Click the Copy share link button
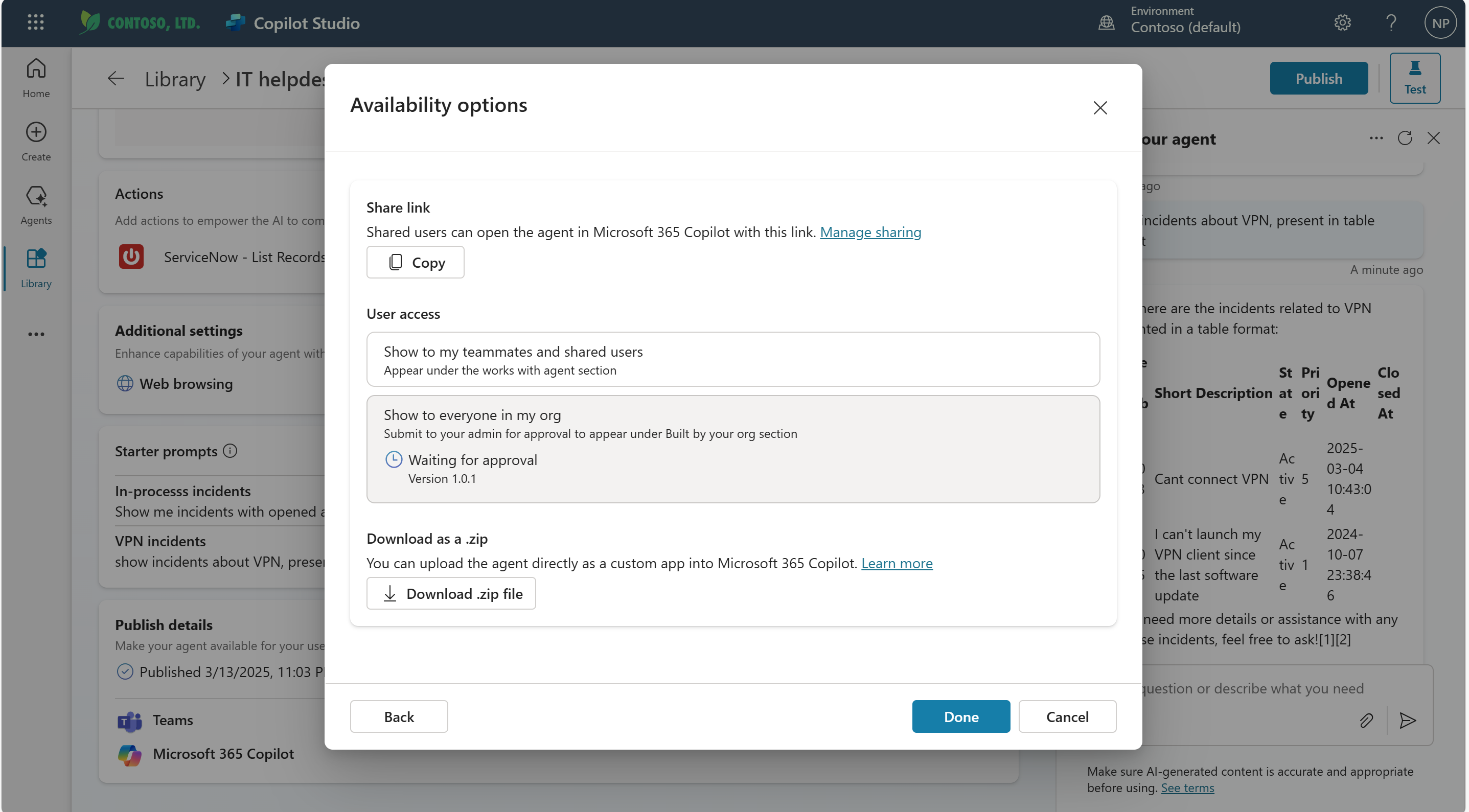1469x812 pixels. tap(415, 261)
